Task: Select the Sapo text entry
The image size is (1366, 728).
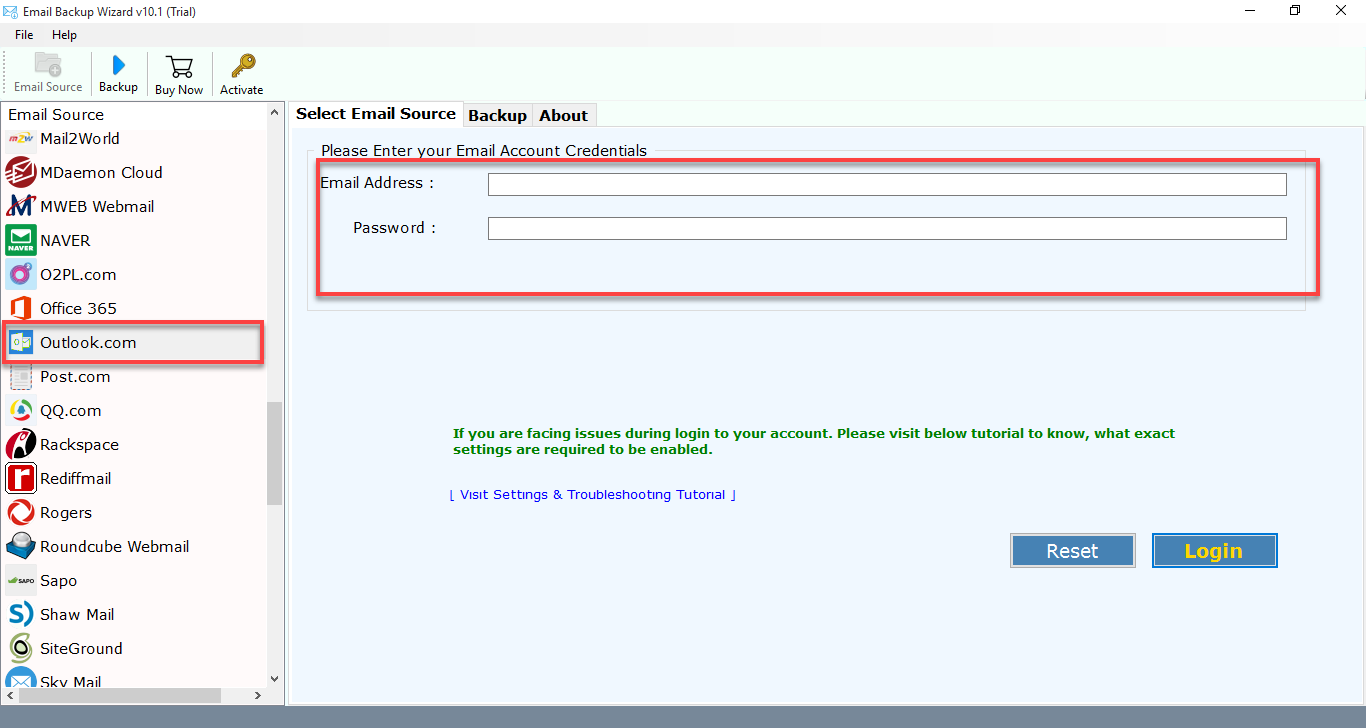Action: coord(59,580)
